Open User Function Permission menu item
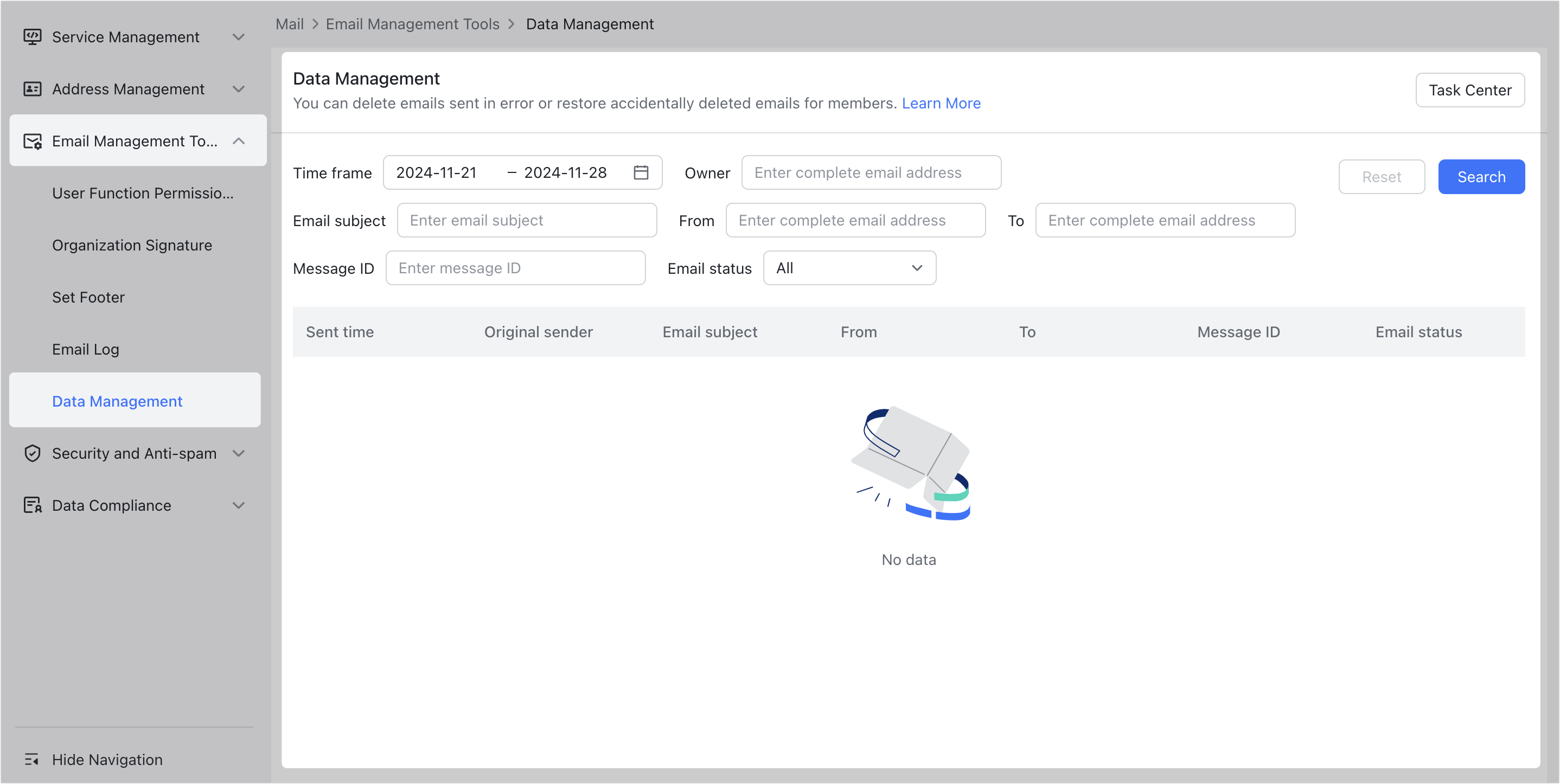The width and height of the screenshot is (1560, 784). pyautogui.click(x=143, y=193)
